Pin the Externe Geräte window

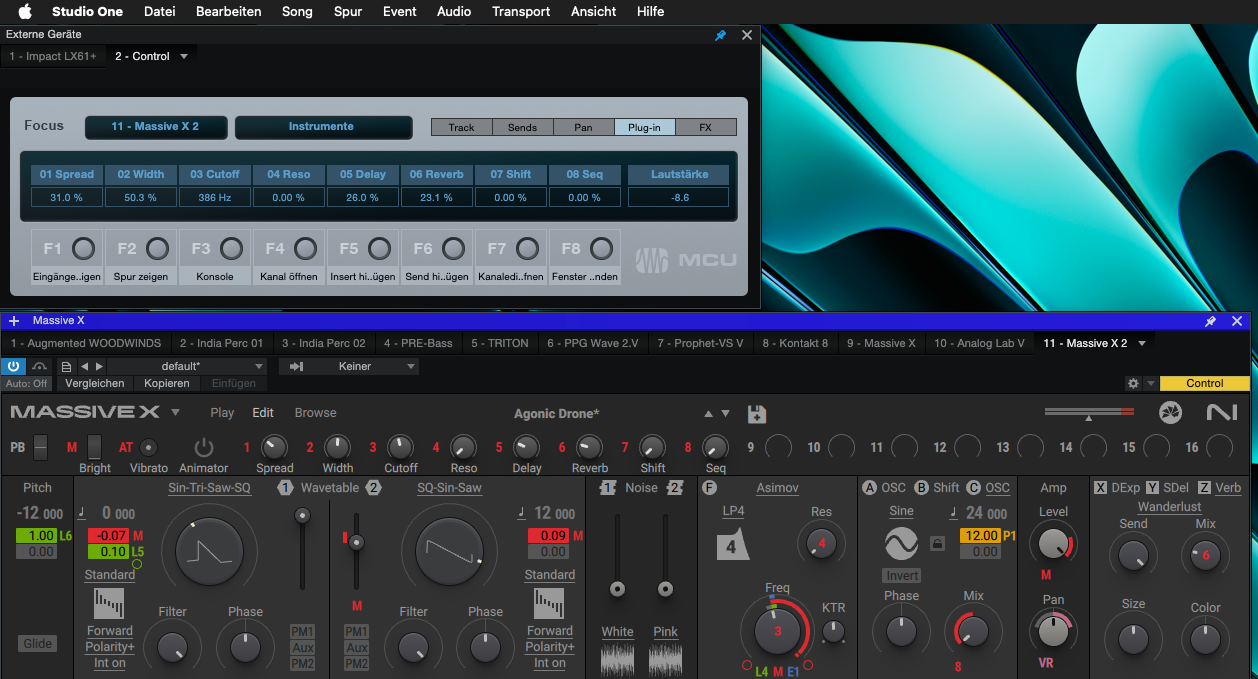720,35
